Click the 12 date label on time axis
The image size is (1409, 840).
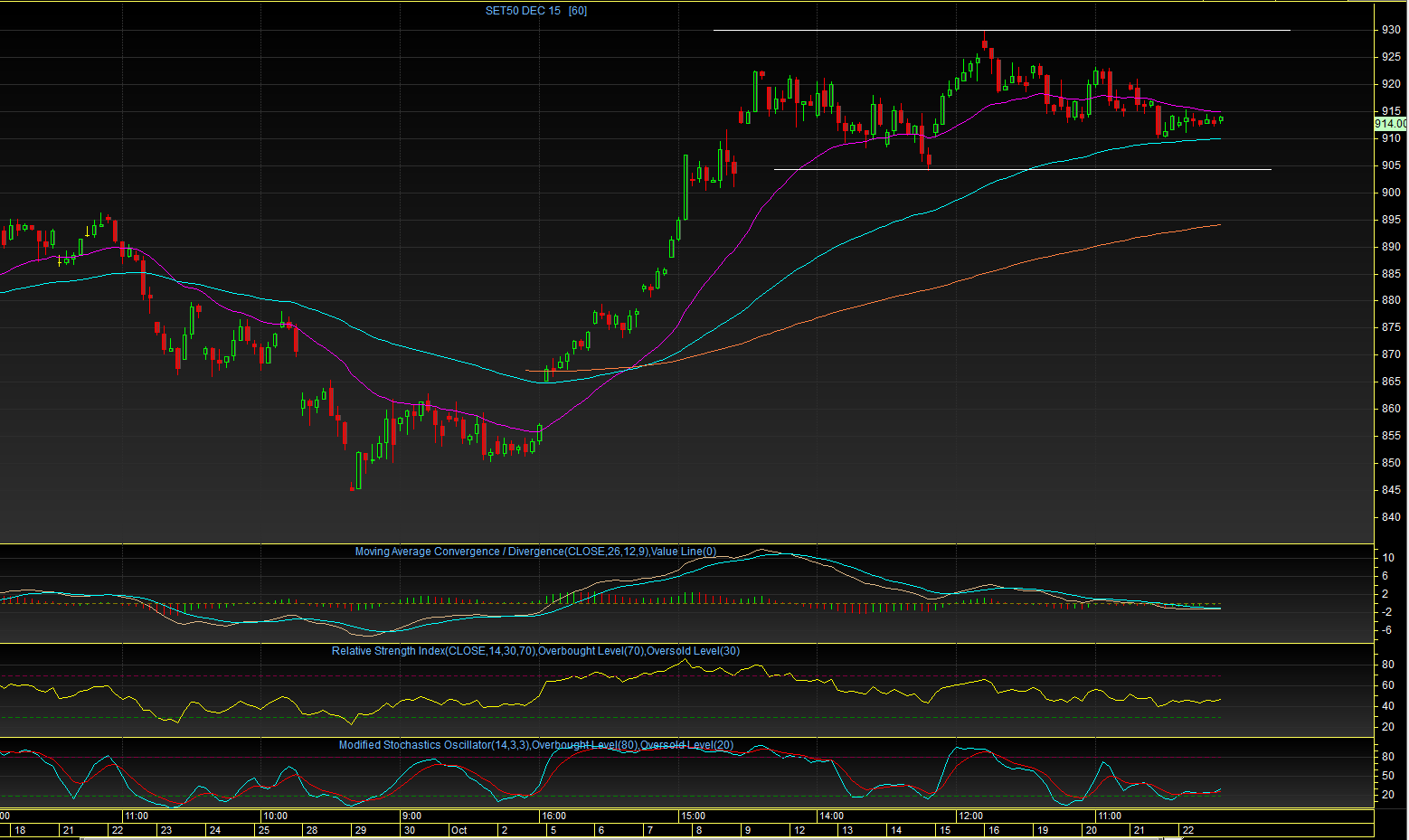(799, 830)
